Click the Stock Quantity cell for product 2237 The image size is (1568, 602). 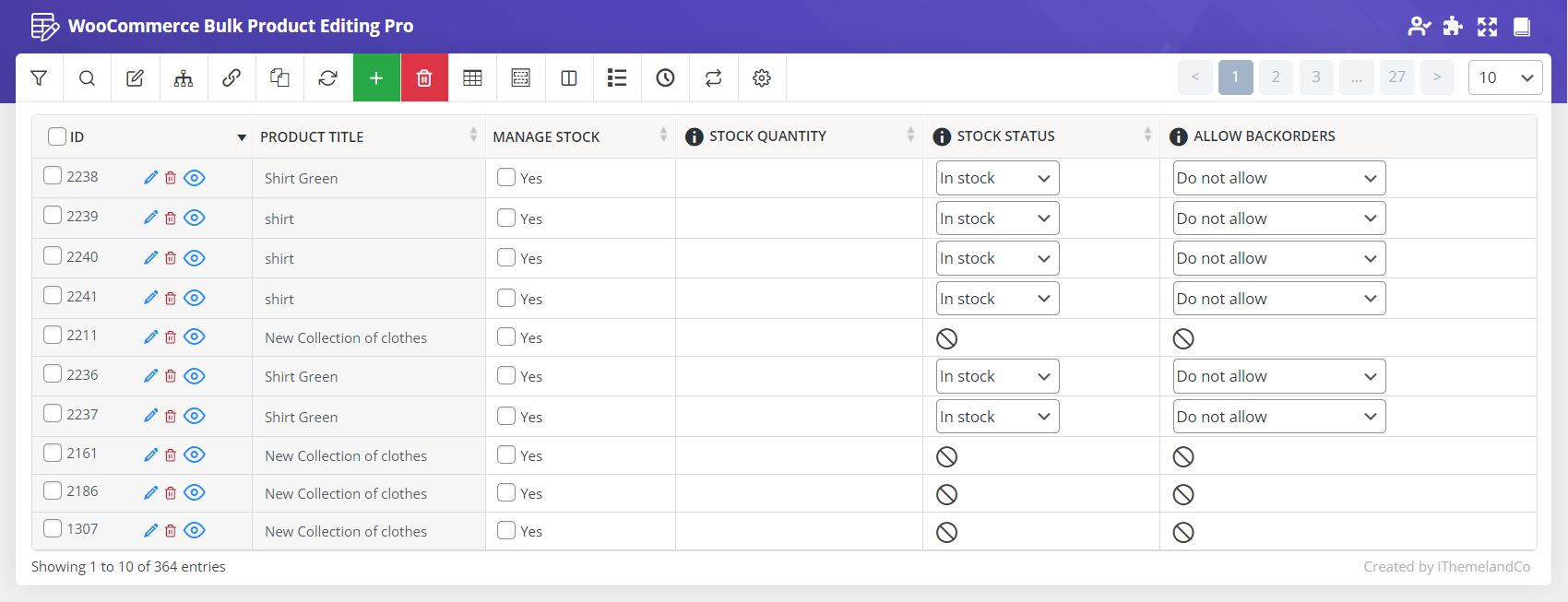(x=798, y=417)
